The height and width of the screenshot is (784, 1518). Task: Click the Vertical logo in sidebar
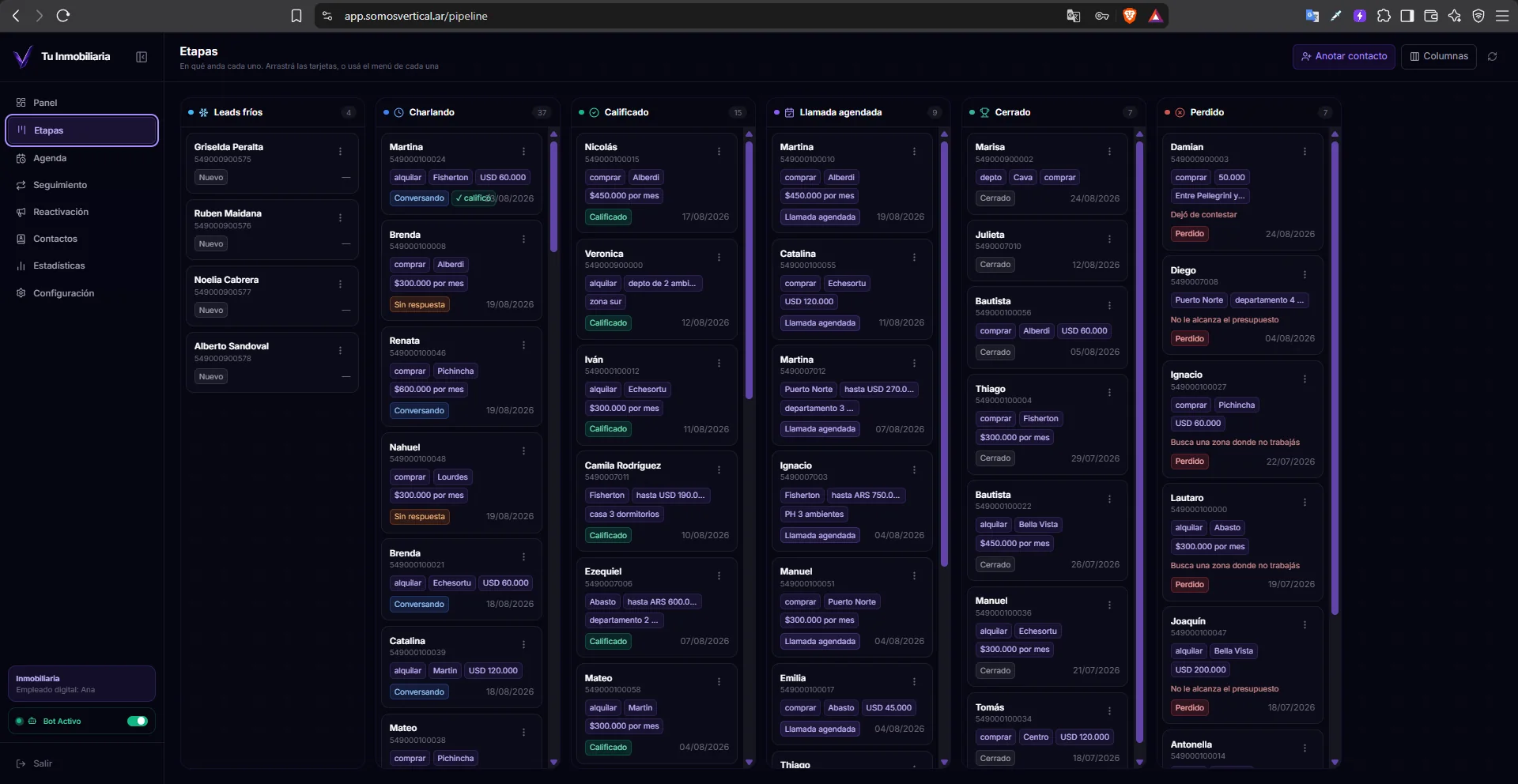23,57
